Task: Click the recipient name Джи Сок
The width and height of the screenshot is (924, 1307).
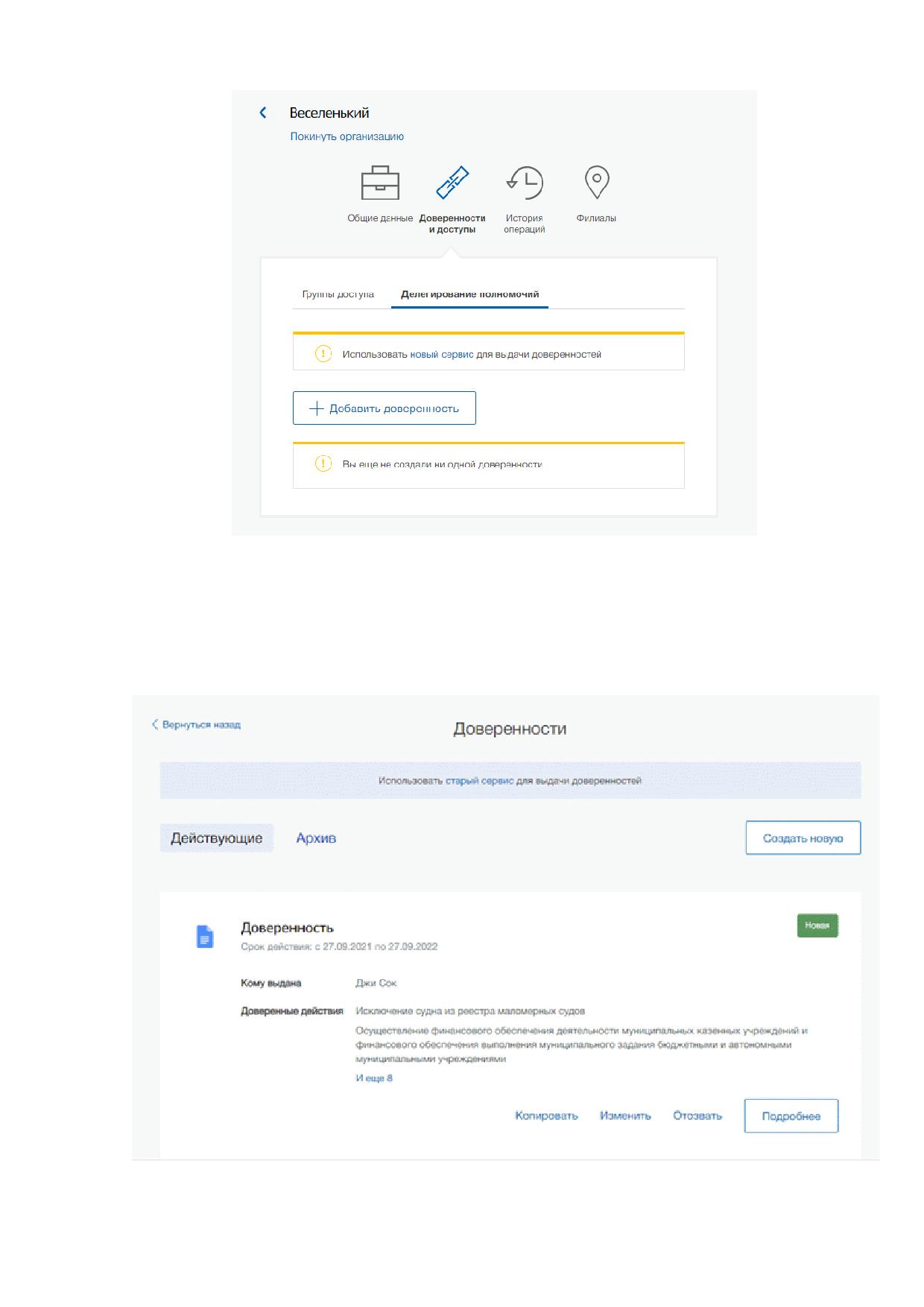Action: [x=376, y=983]
